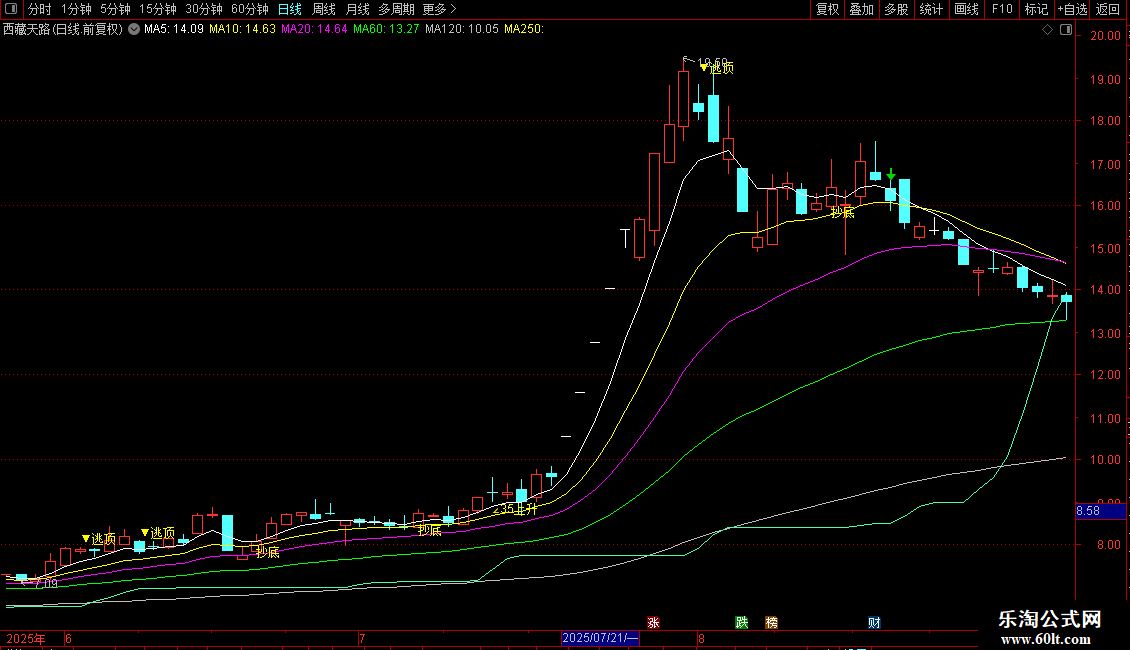Screen dimensions: 1130x650
Task: Click the 2025/07/21 date marker on timeline
Action: 600,638
